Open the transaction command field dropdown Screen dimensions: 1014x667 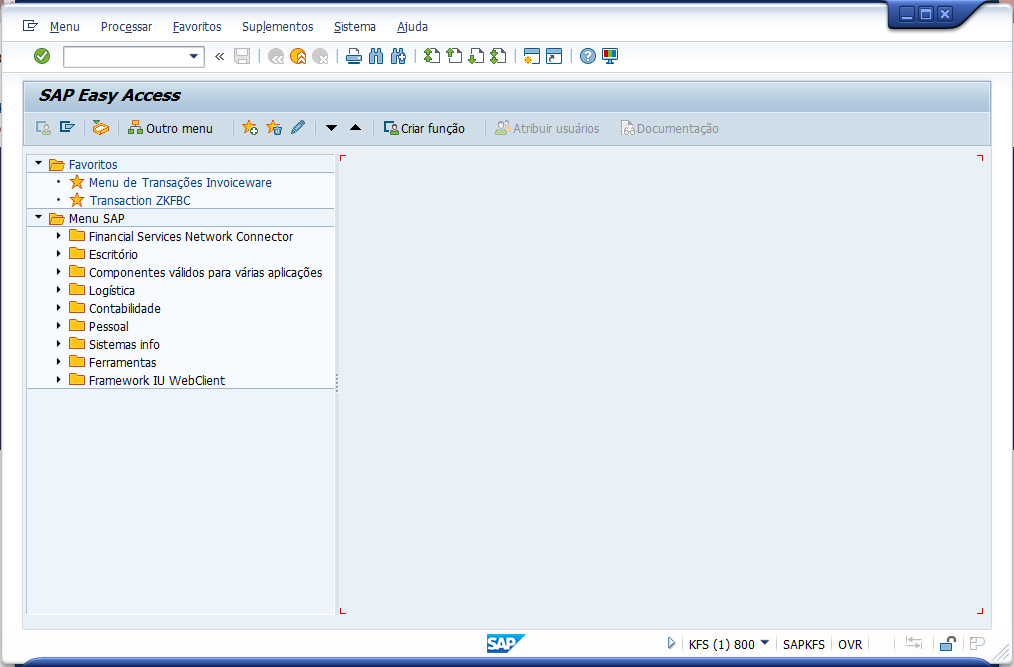(193, 56)
